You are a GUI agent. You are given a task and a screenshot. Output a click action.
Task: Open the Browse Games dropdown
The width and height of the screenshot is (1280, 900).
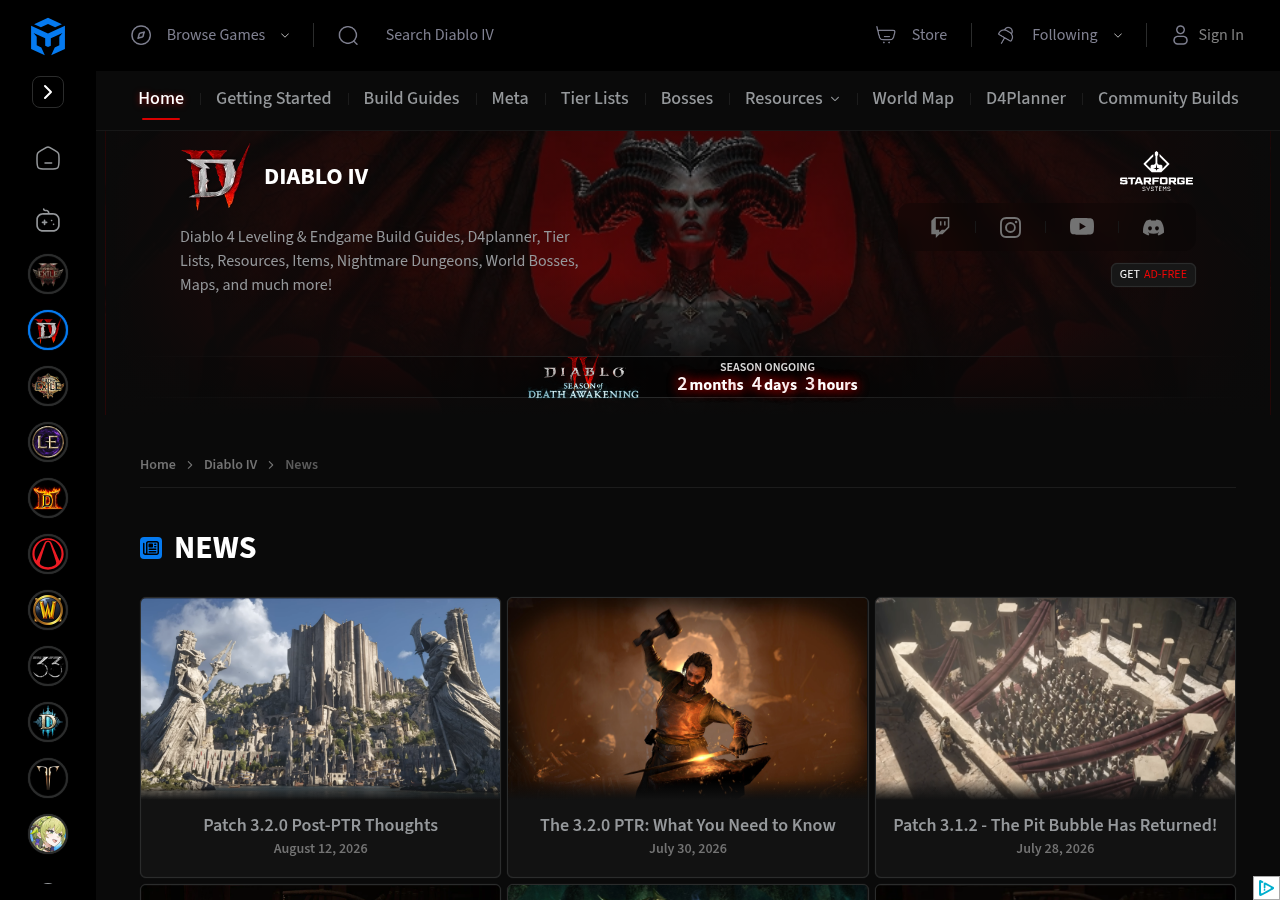coord(210,35)
